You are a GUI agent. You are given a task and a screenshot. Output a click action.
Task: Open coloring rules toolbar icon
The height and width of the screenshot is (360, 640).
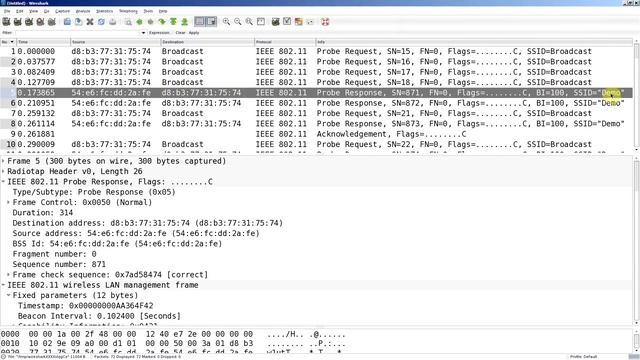(x=299, y=22)
